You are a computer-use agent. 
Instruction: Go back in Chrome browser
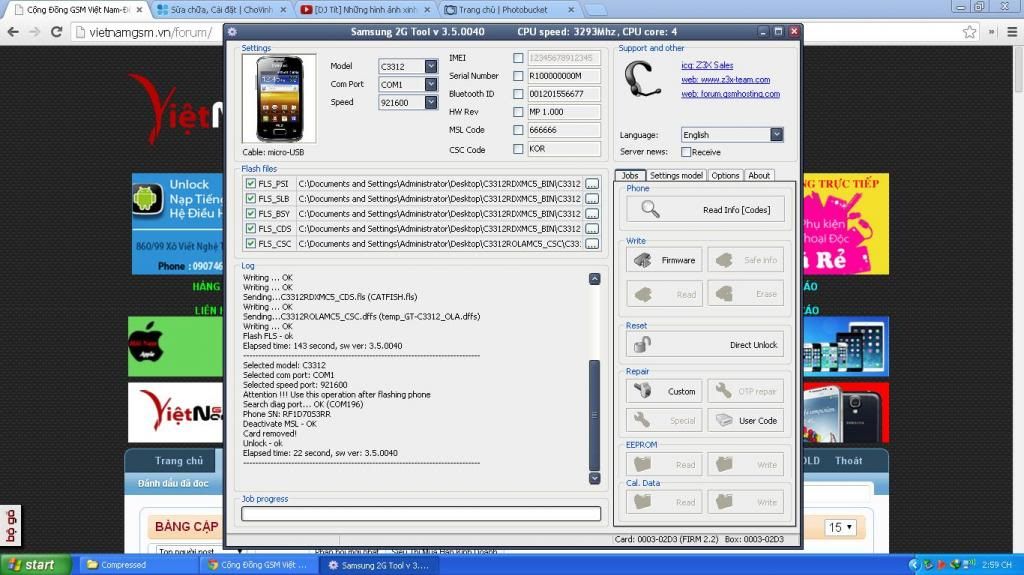click(13, 31)
